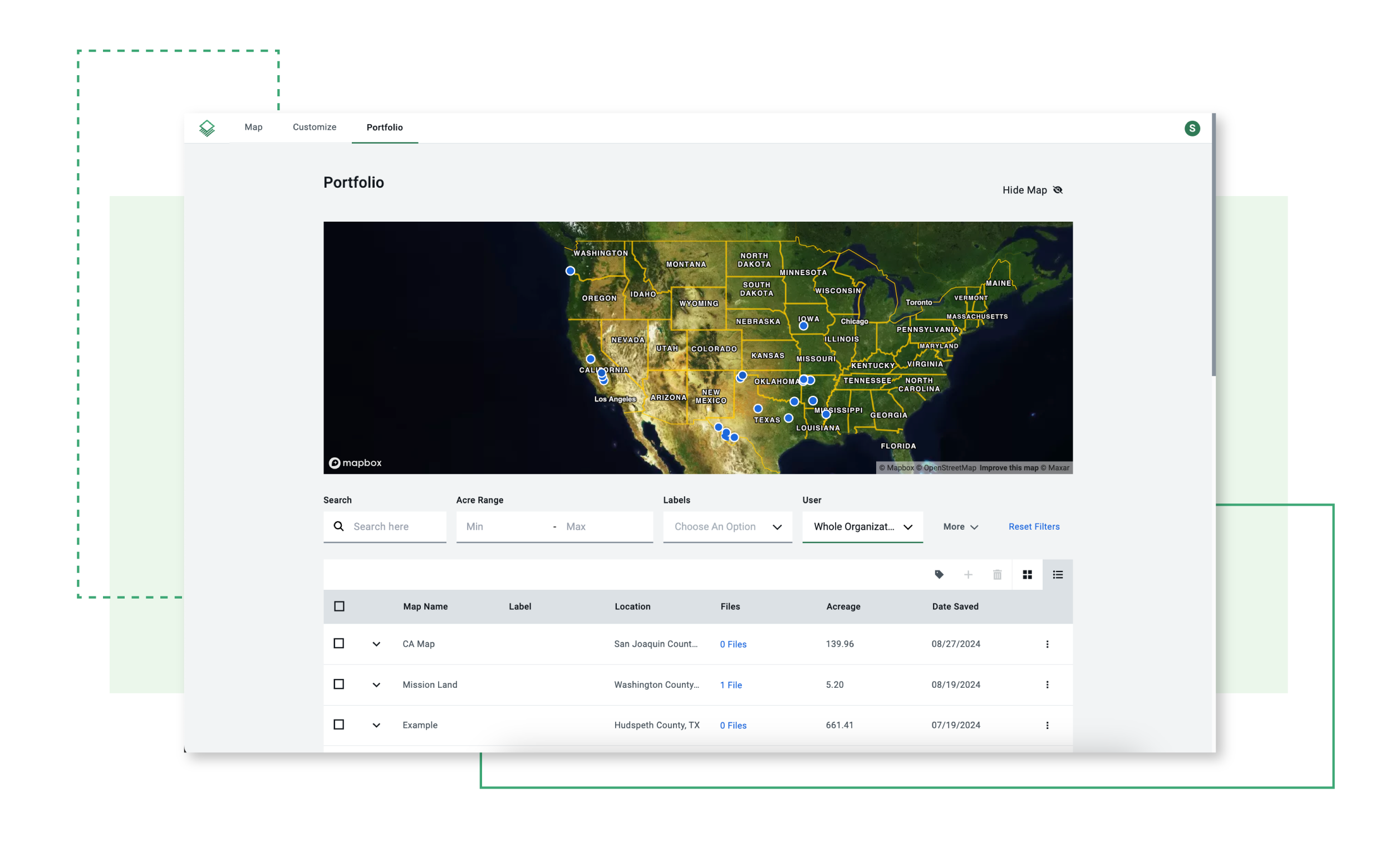The image size is (1400, 866).
Task: Check the select-all checkbox in table header
Action: pyautogui.click(x=339, y=606)
